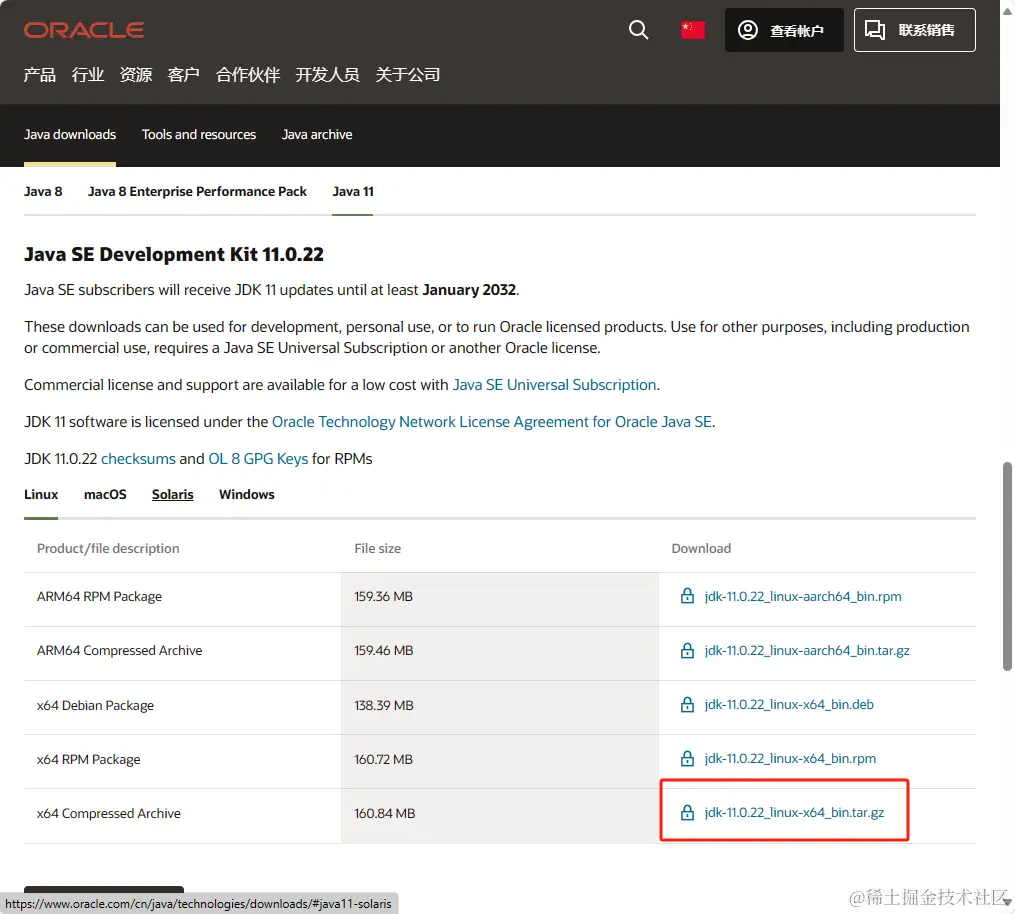1015x914 pixels.
Task: Click the '159.36 MB' file size
Action: (x=383, y=597)
